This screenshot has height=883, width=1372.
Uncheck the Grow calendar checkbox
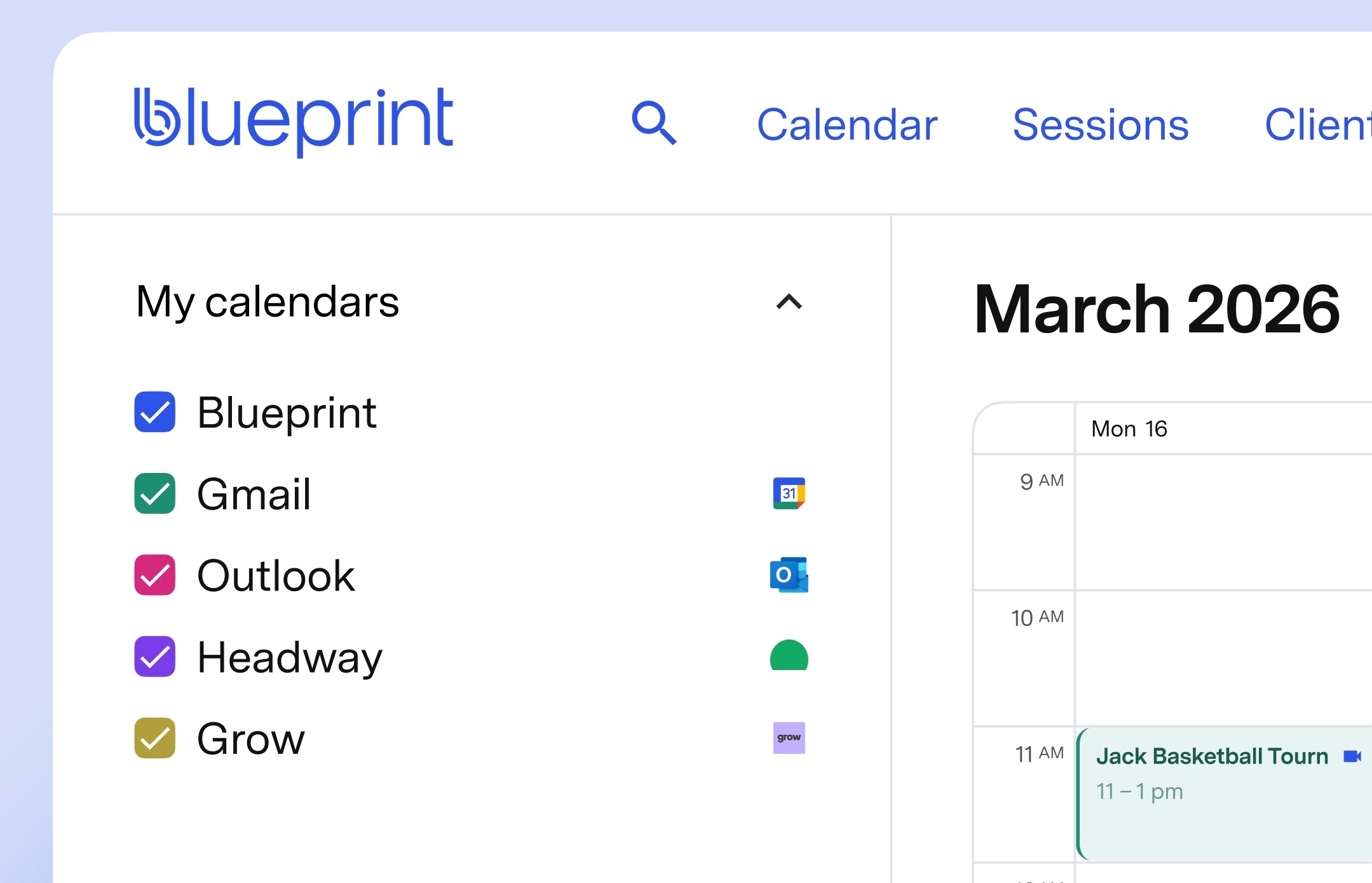(154, 738)
